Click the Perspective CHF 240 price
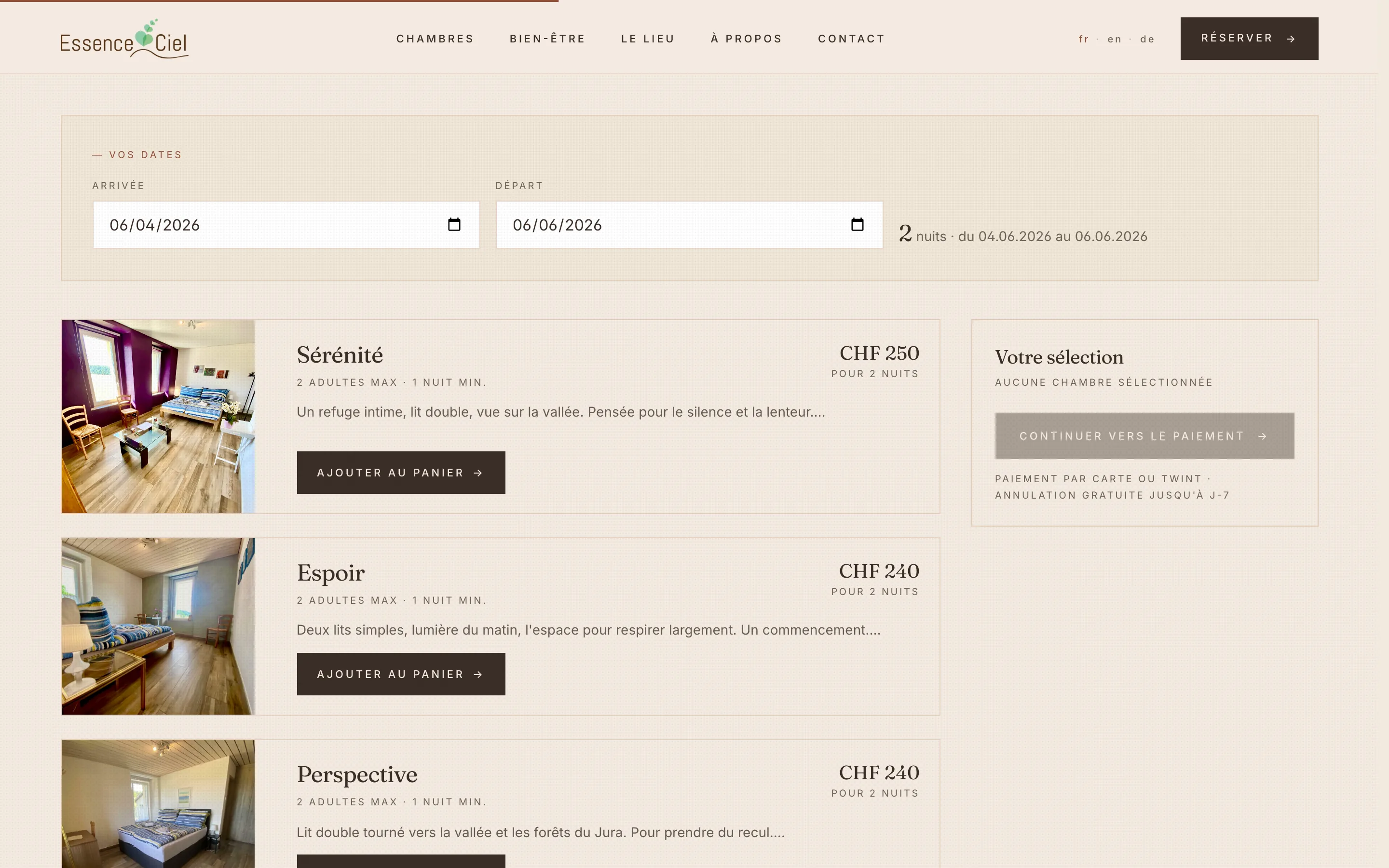This screenshot has height=868, width=1389. (879, 773)
